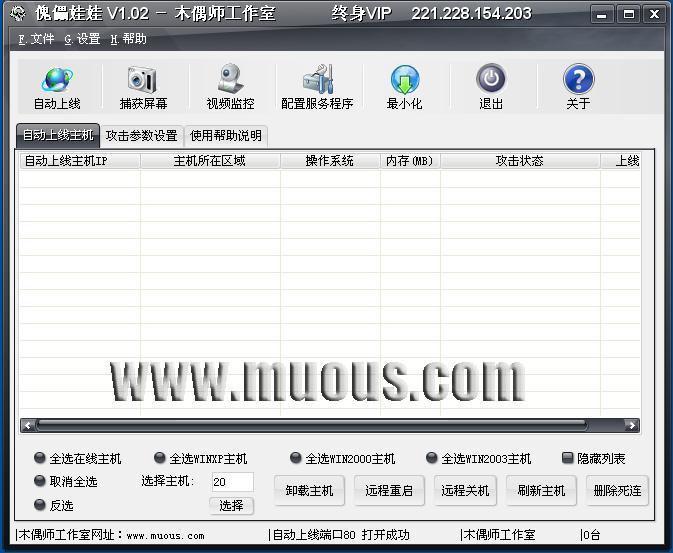The height and width of the screenshot is (553, 673).
Task: Select the 全选在线主机 radio button
Action: click(39, 458)
